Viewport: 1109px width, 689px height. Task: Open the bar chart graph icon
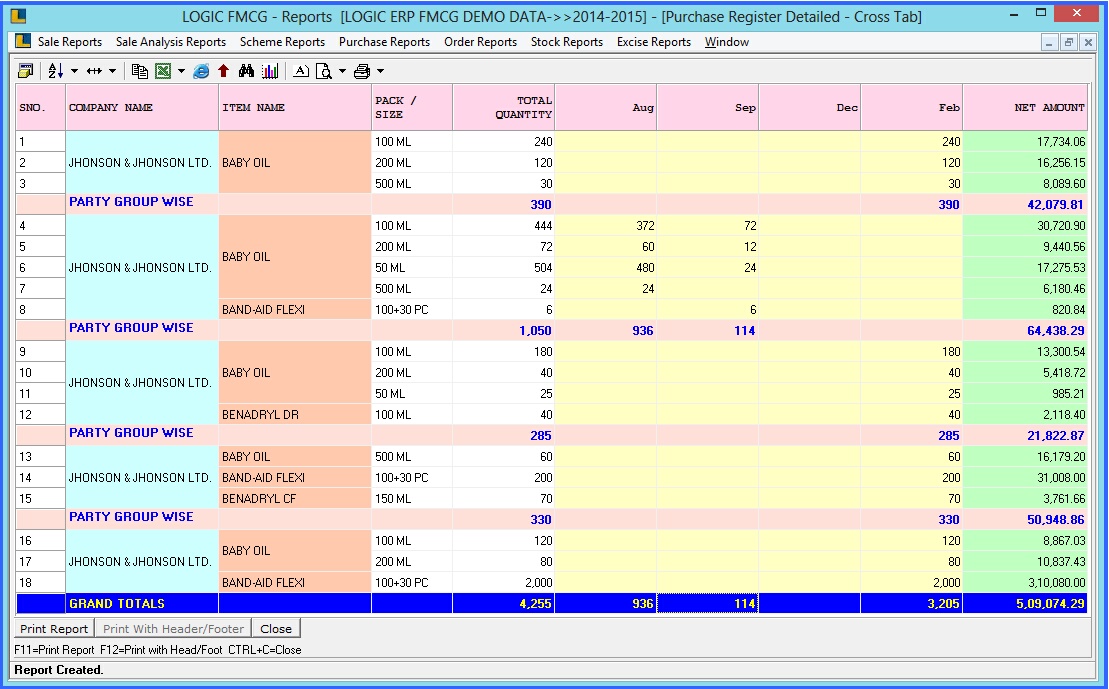coord(269,71)
